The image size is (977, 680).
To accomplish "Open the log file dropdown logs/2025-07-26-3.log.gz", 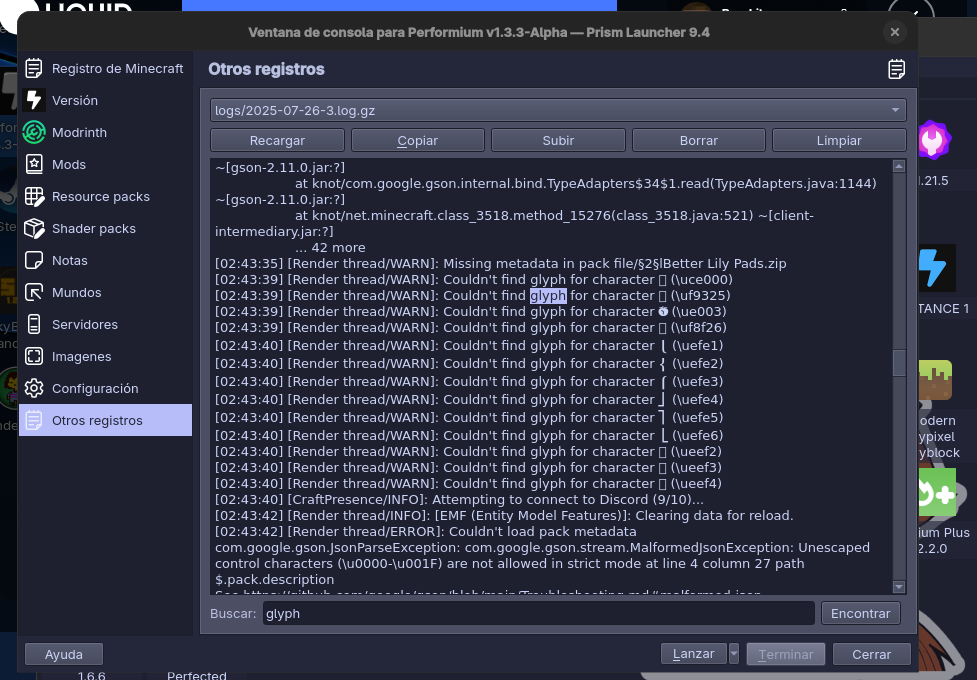I will [x=558, y=110].
